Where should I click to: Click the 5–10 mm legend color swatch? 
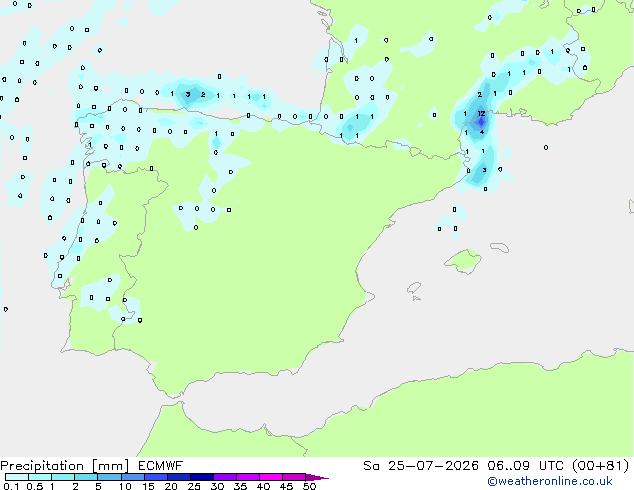coord(109,477)
